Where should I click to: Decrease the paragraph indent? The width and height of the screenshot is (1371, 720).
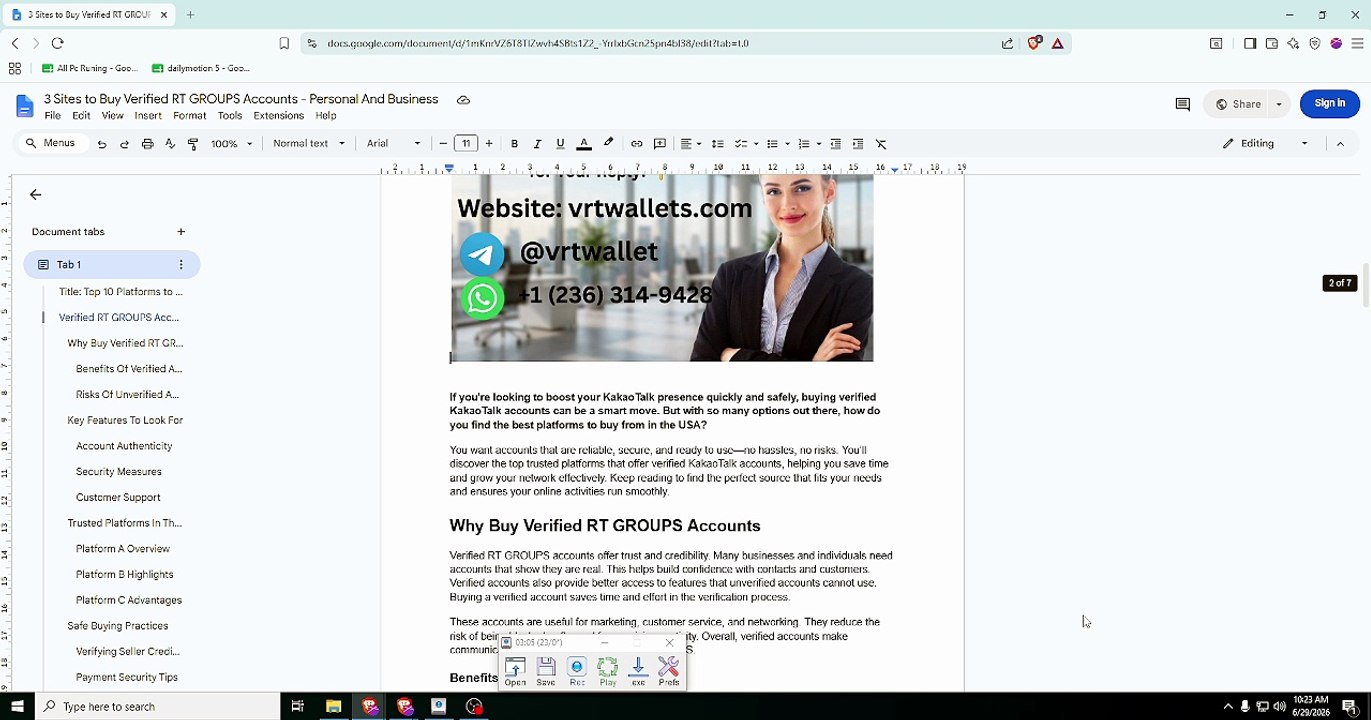[x=835, y=144]
